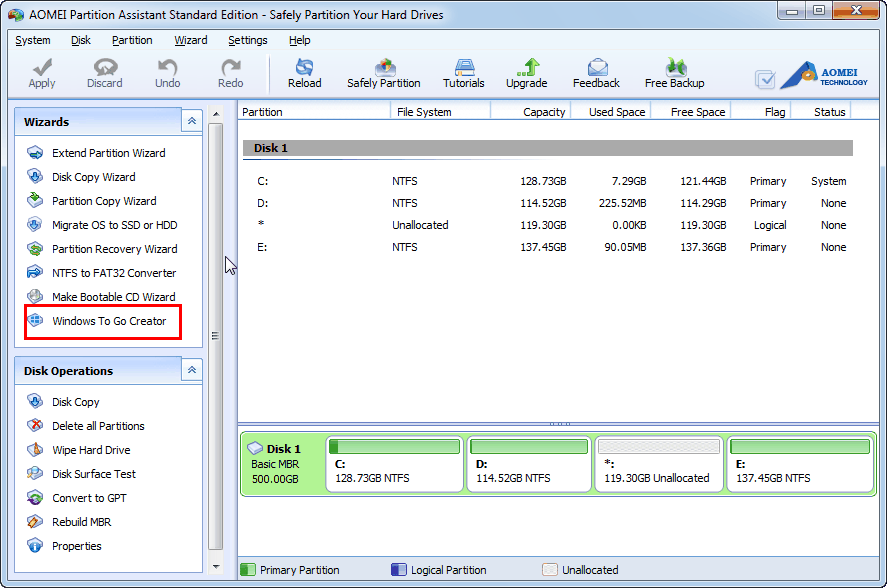887x588 pixels.
Task: Sort by the Partition column header
Action: click(314, 111)
